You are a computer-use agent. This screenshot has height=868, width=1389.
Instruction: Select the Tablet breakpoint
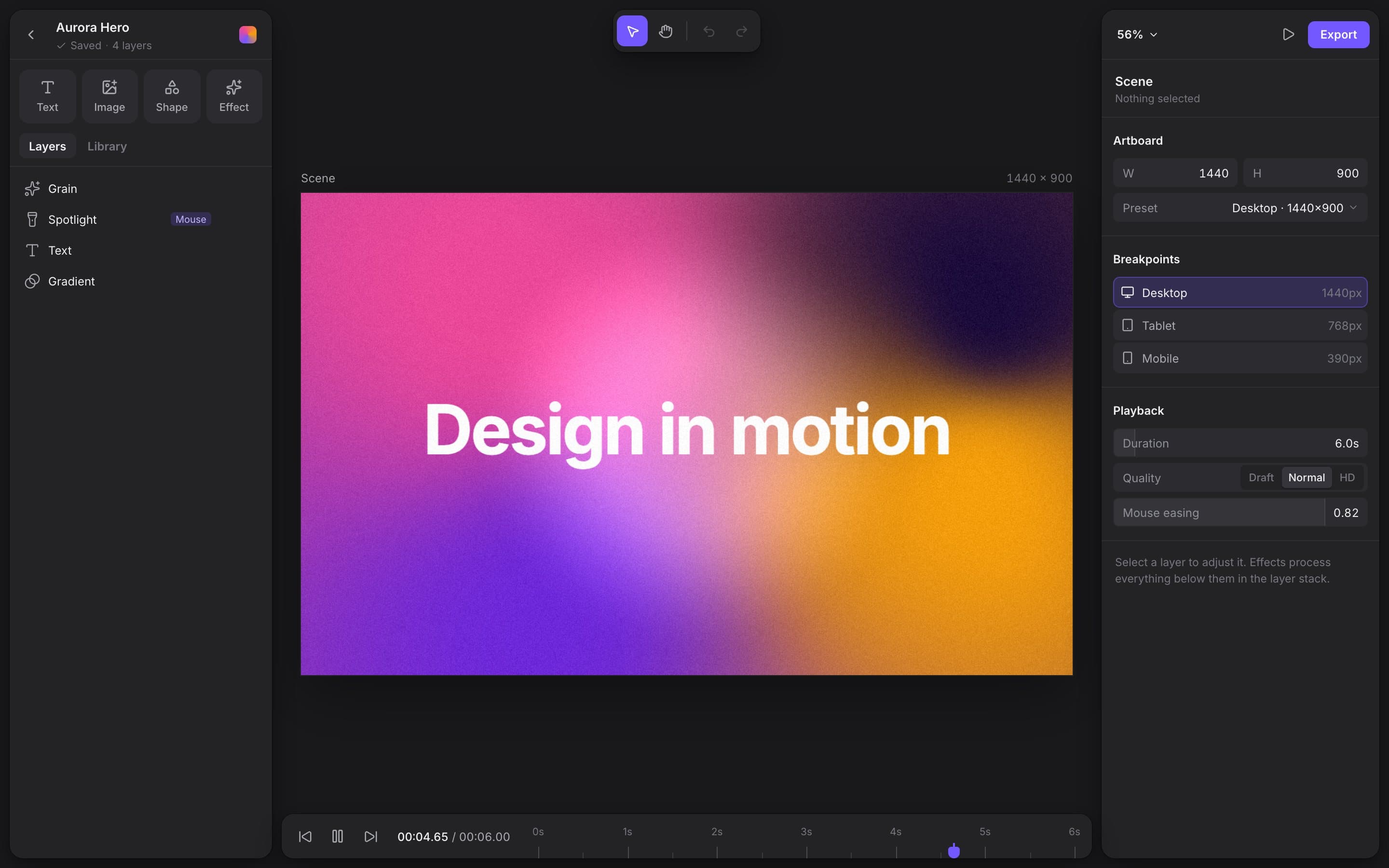[x=1240, y=325]
